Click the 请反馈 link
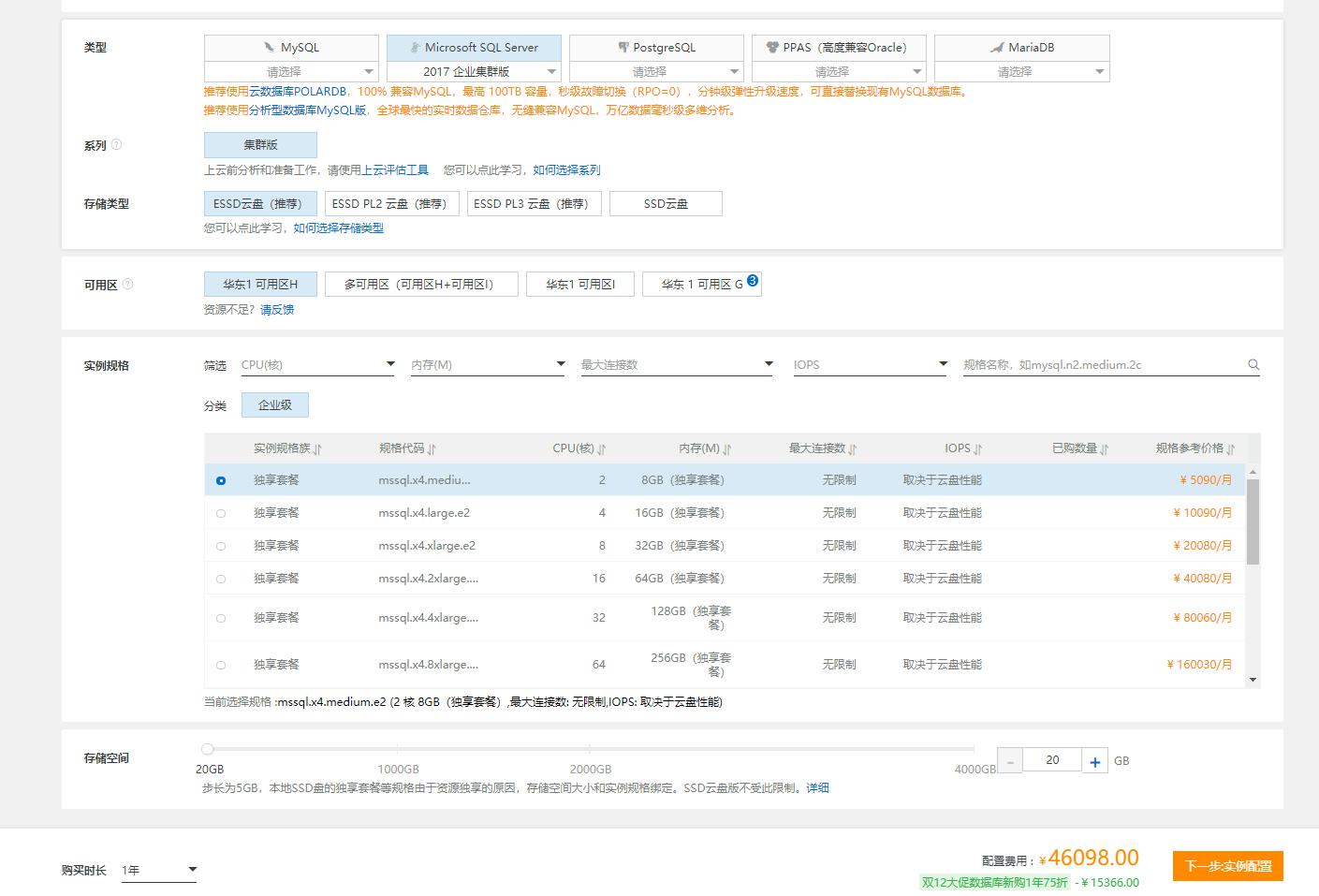The image size is (1319, 896). click(x=277, y=309)
